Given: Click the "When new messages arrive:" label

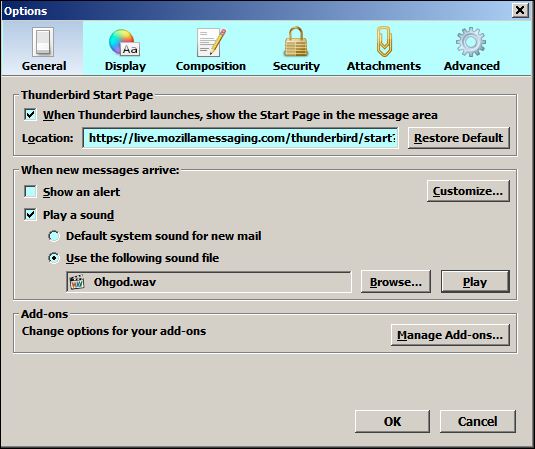Looking at the screenshot, I should (x=100, y=170).
